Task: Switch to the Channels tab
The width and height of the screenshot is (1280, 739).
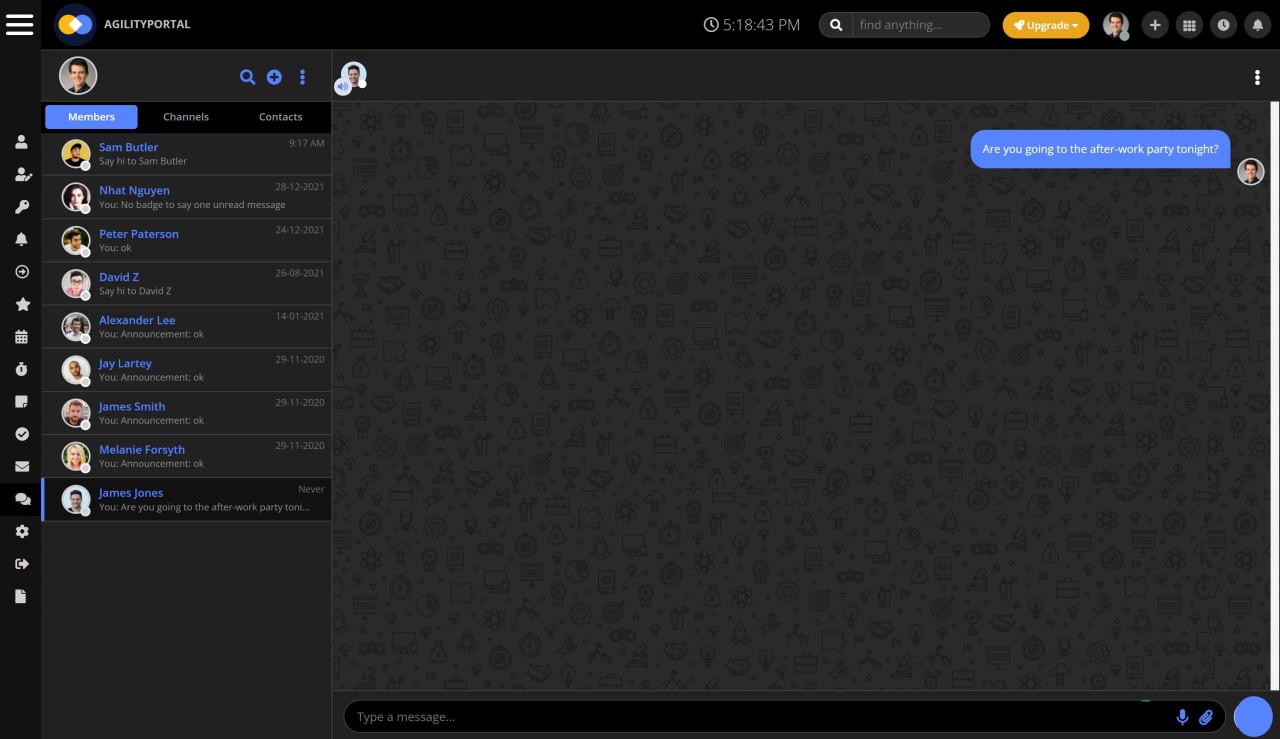Action: click(186, 117)
